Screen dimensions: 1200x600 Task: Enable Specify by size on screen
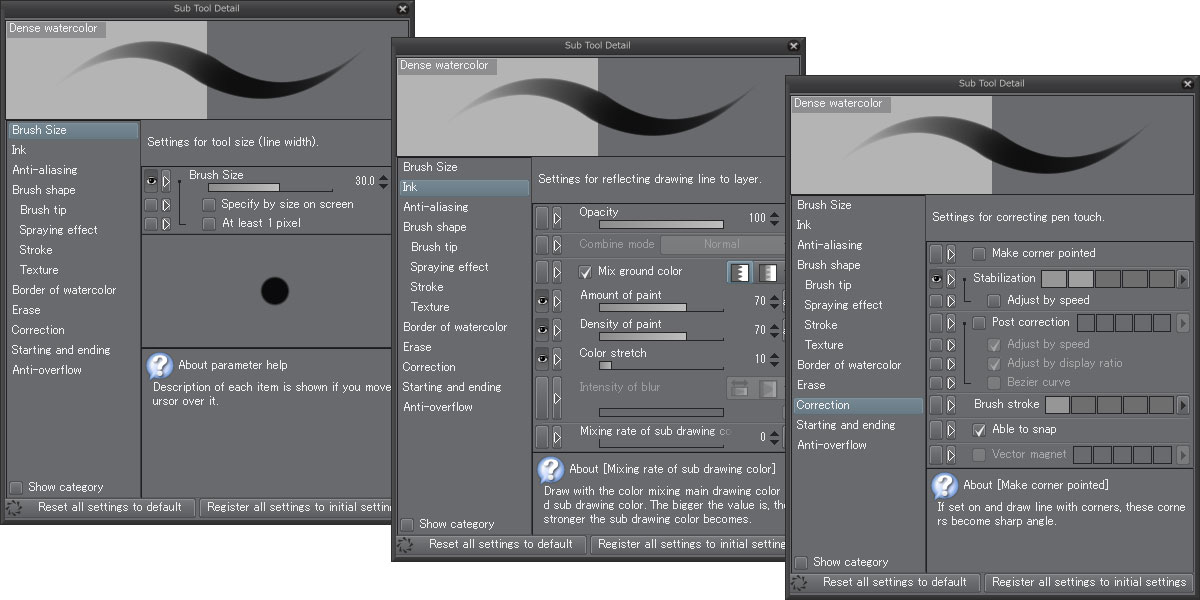[209, 204]
